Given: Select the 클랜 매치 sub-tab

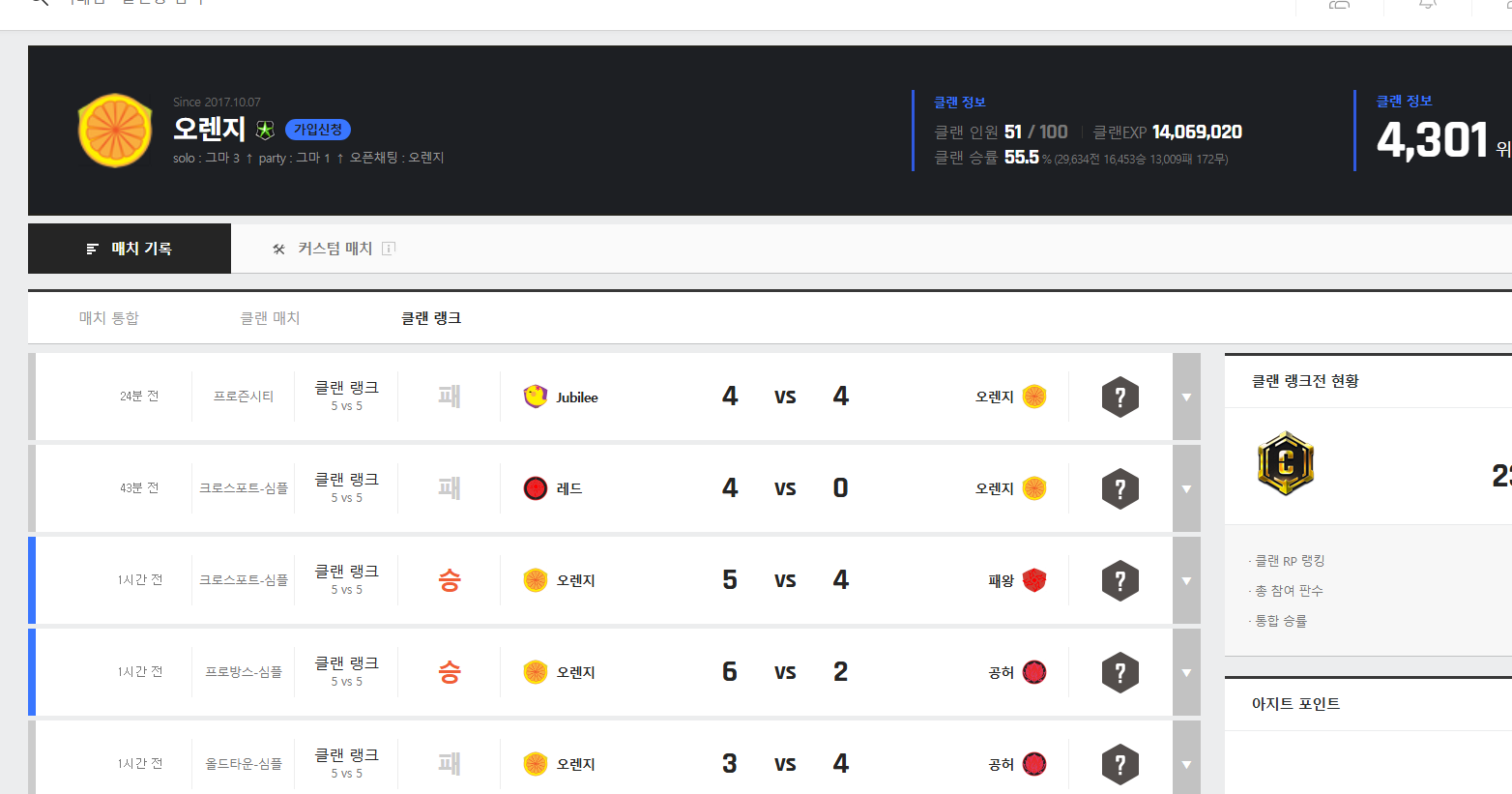Looking at the screenshot, I should (270, 318).
